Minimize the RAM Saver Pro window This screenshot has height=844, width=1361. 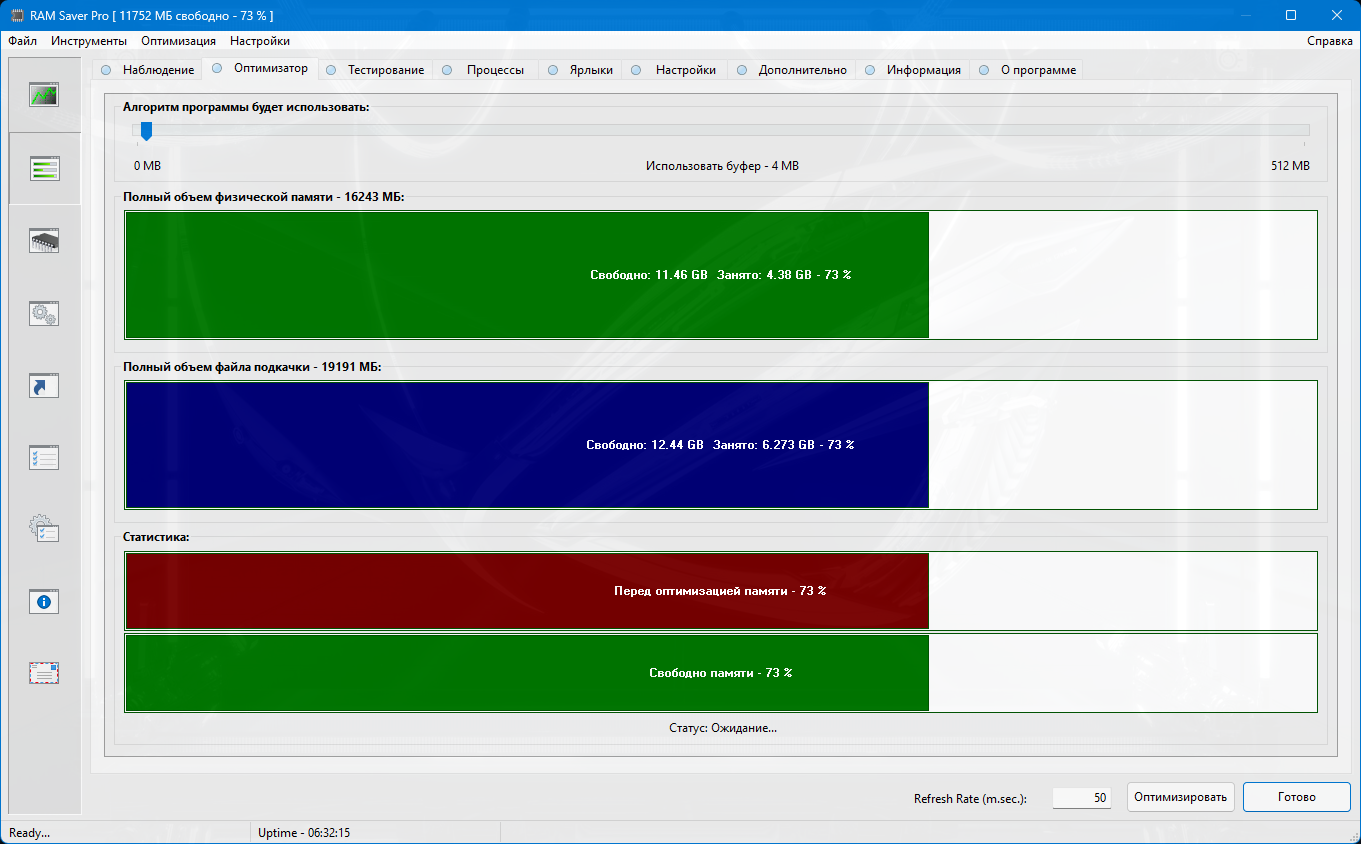1245,15
